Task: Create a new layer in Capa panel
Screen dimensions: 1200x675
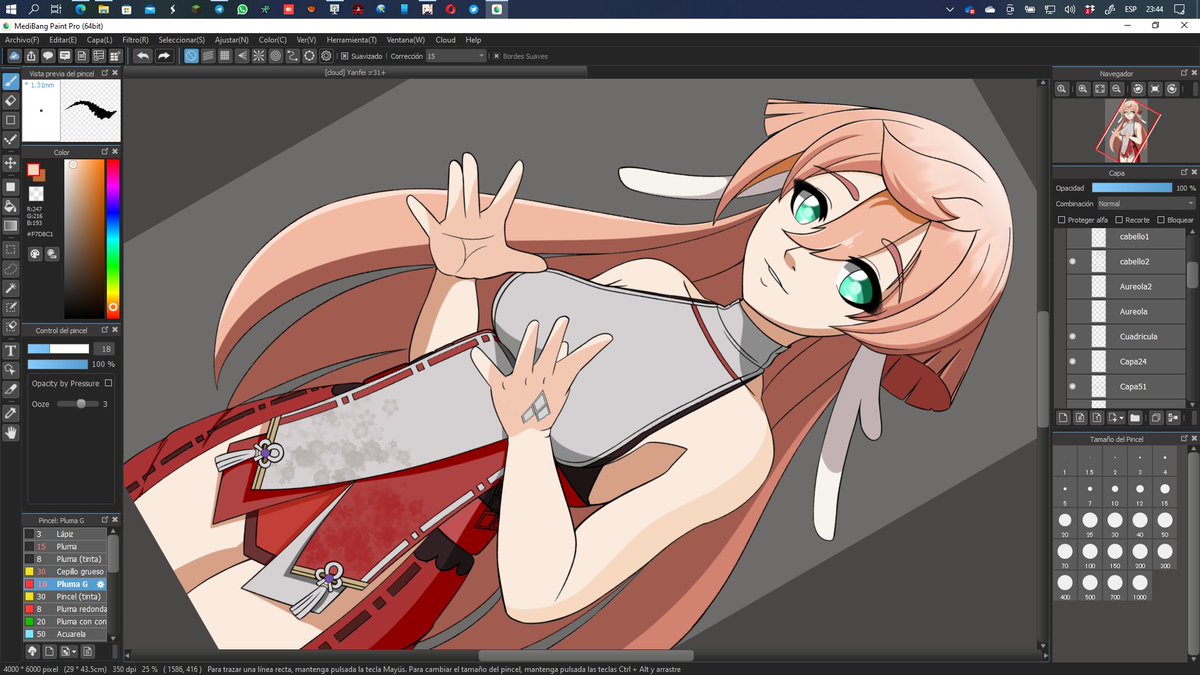Action: 1063,417
